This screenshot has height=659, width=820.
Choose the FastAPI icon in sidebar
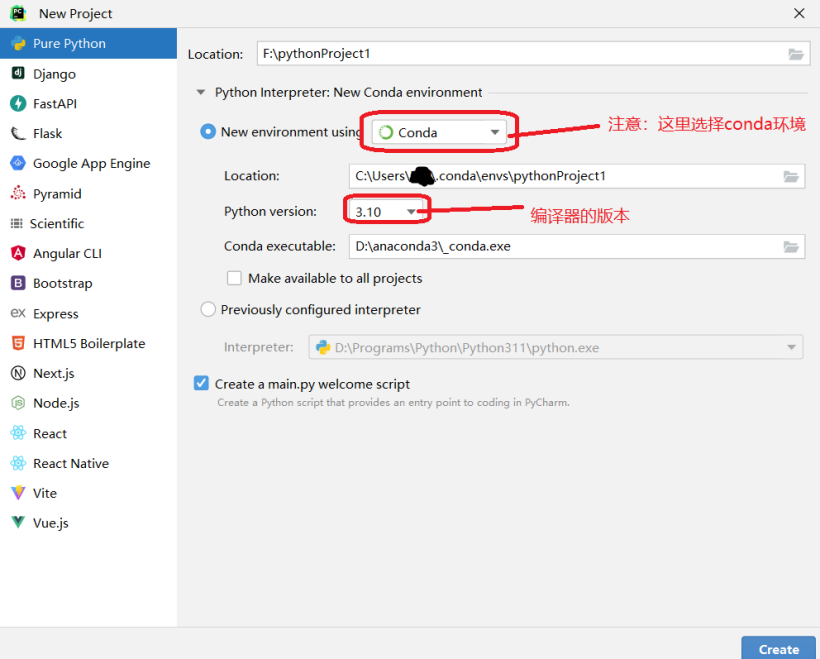tap(17, 104)
